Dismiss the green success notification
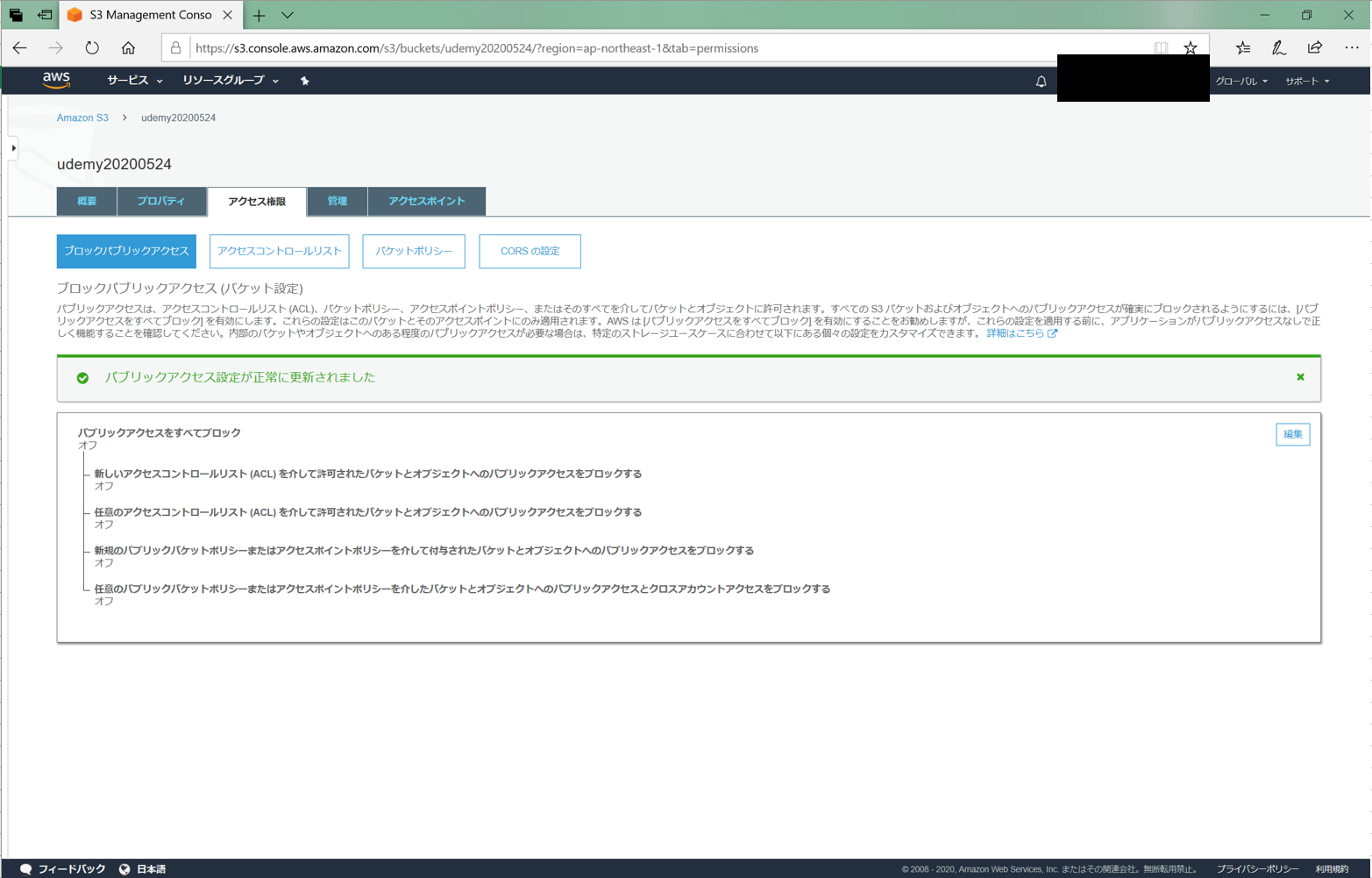This screenshot has width=1372, height=878. (x=1300, y=377)
